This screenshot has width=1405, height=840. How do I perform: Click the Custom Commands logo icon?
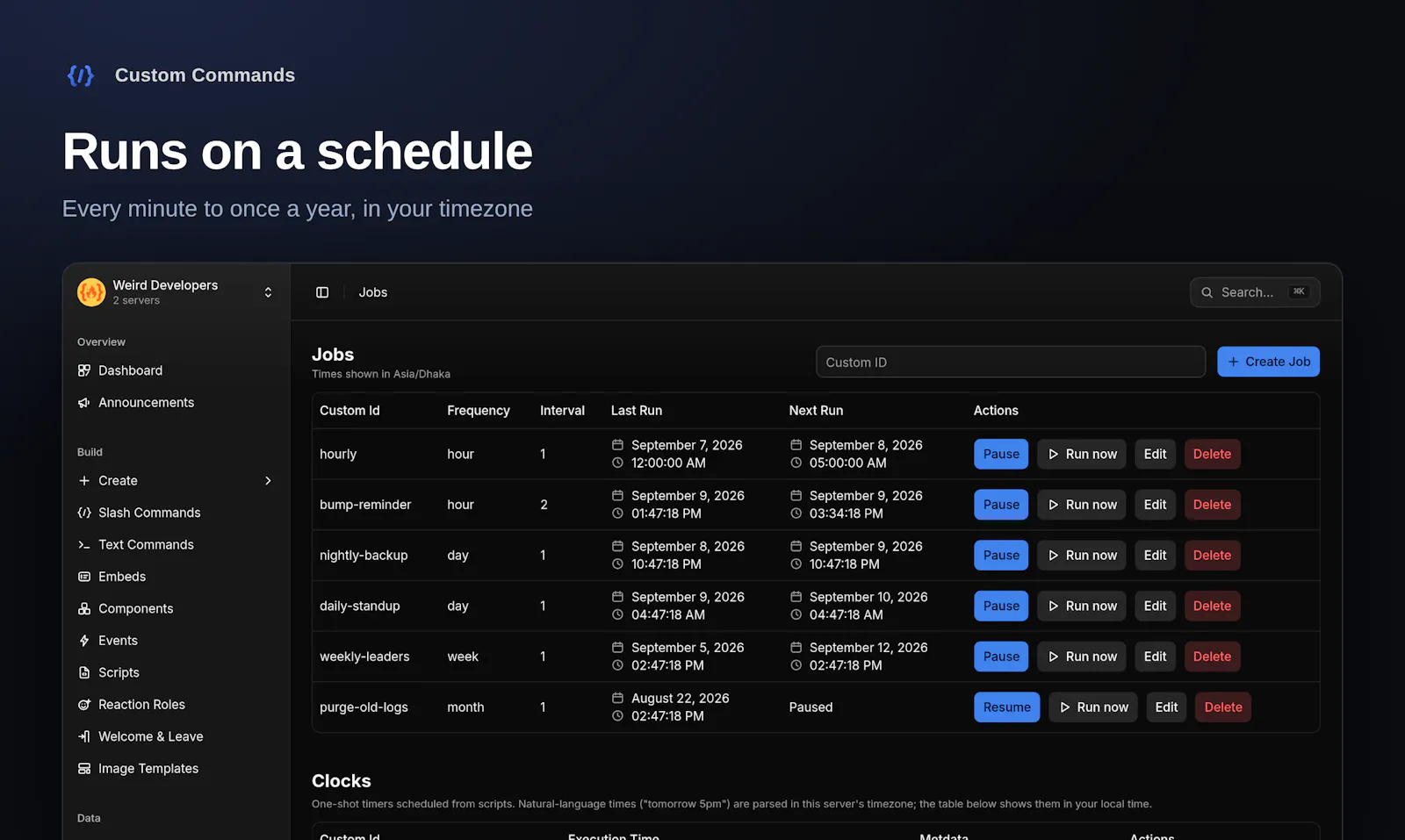(x=81, y=75)
